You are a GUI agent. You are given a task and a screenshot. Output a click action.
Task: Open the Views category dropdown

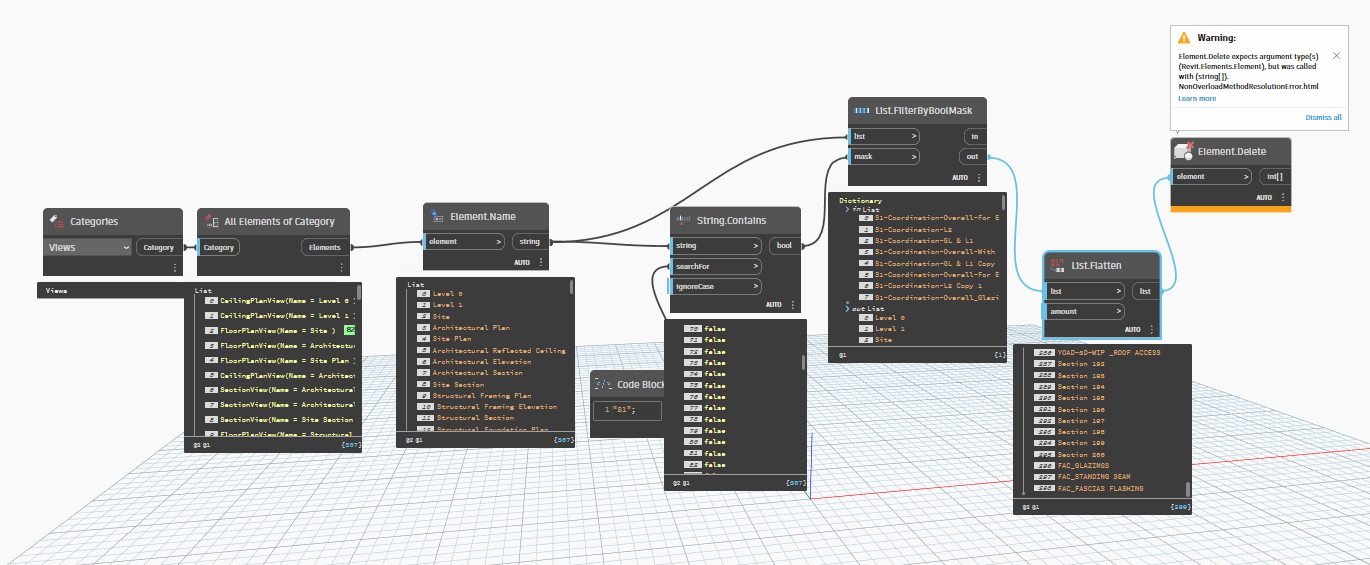[89, 247]
